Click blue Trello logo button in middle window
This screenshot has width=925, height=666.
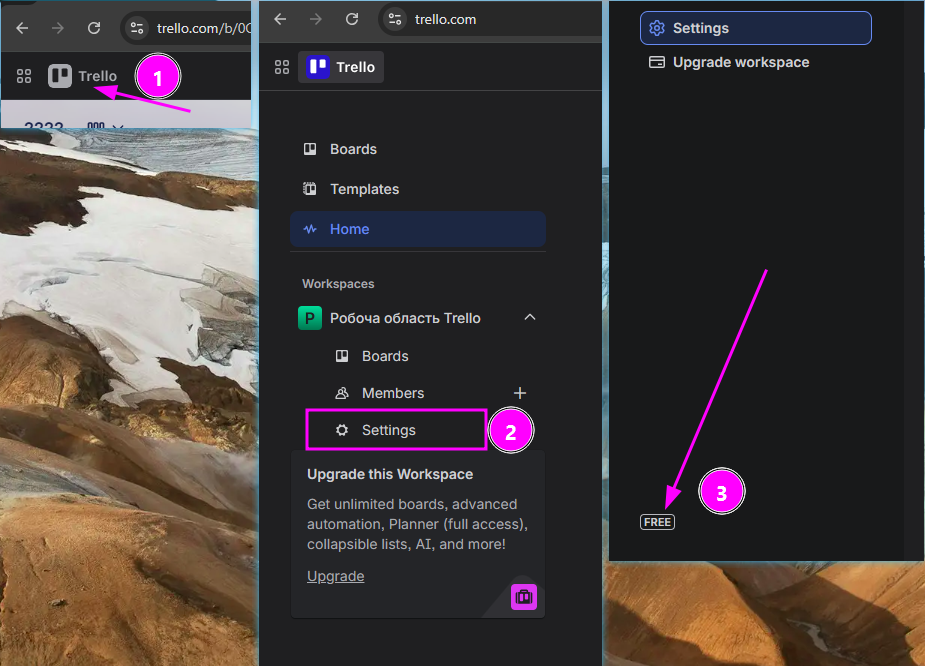click(x=341, y=67)
